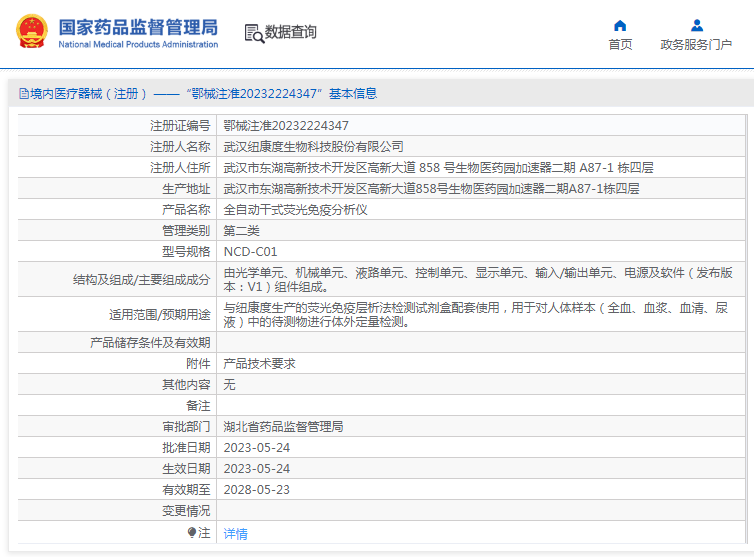
Task: Select the 生效日期 value 2023-05-24
Action: click(x=257, y=469)
